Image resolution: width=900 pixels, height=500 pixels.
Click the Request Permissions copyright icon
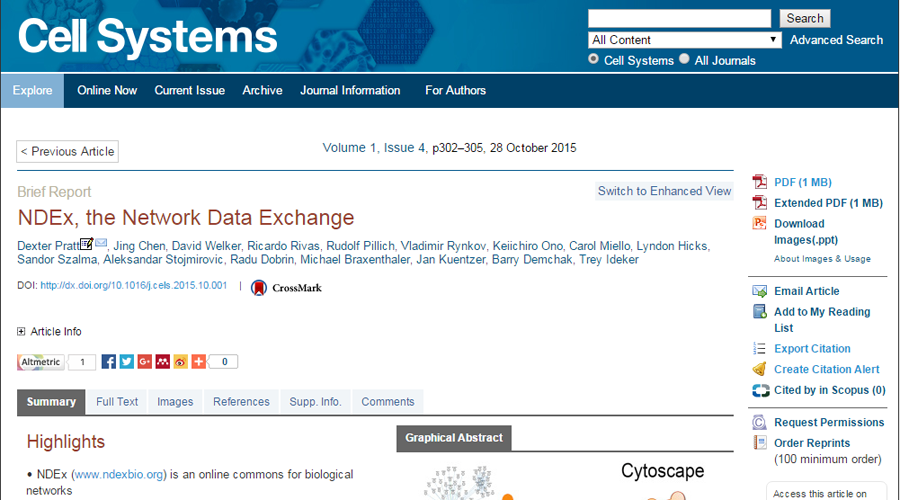pos(759,423)
